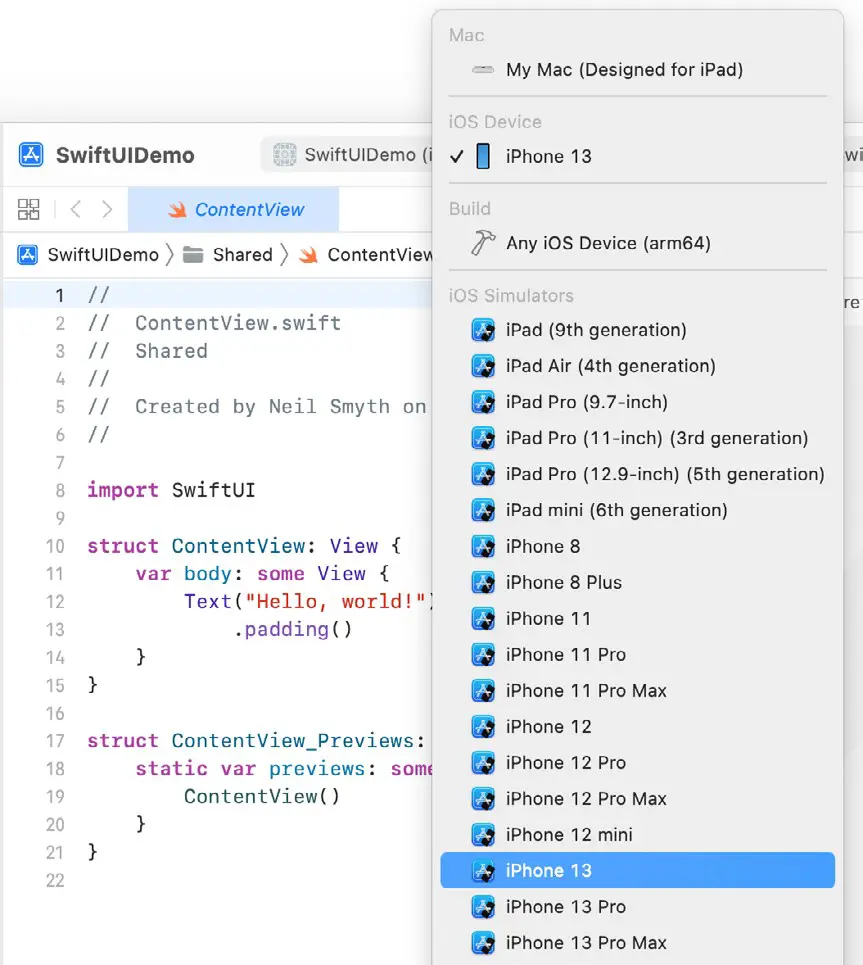Image resolution: width=863 pixels, height=965 pixels.
Task: Click the SwiftUIDemo project title in toolbar
Action: pos(125,155)
